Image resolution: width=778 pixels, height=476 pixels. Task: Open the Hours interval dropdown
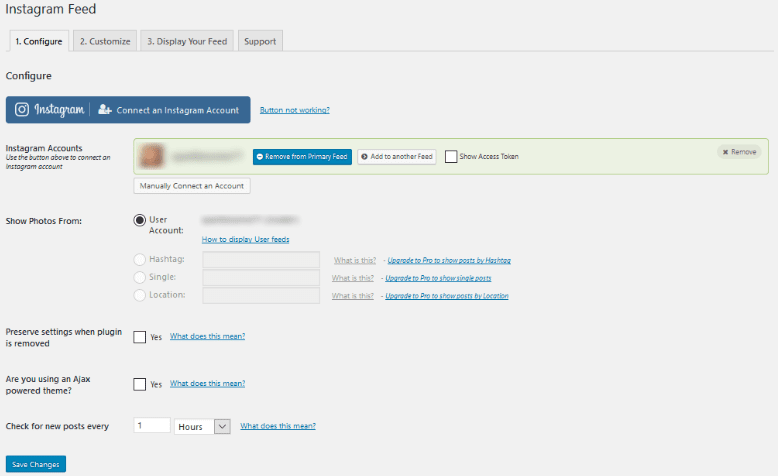point(202,426)
